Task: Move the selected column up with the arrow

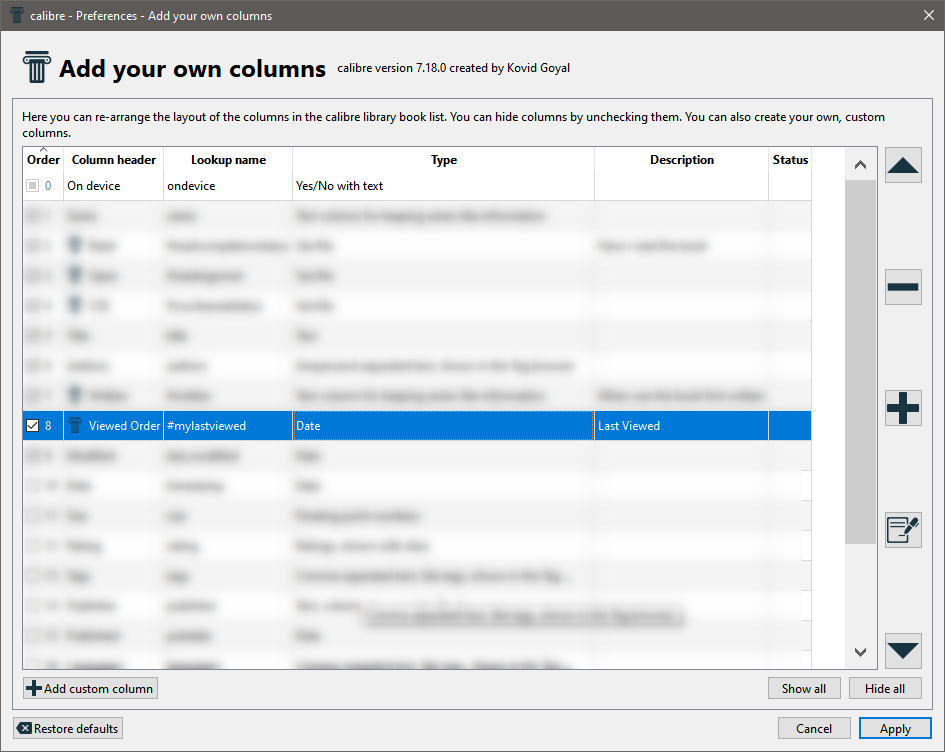Action: click(x=903, y=165)
